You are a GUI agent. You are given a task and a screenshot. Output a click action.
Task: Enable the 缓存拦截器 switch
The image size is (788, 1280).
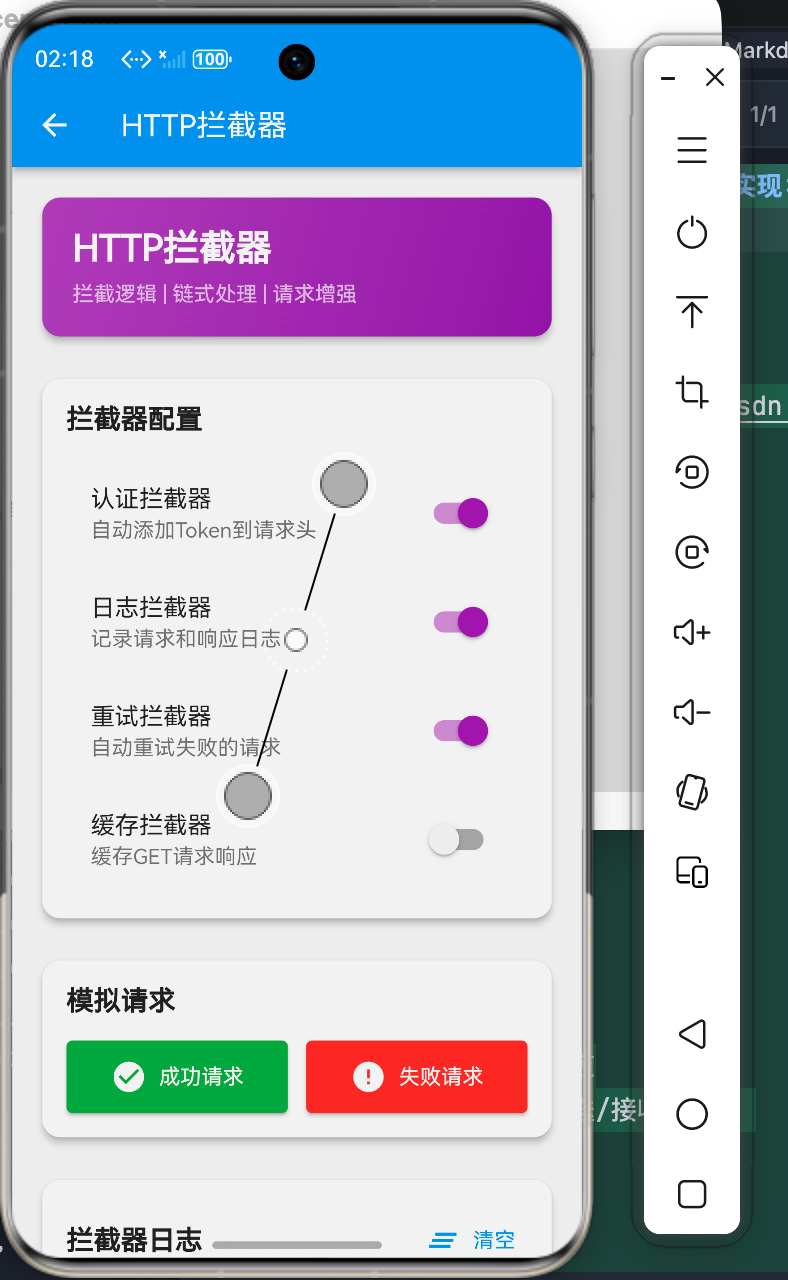[x=456, y=840]
